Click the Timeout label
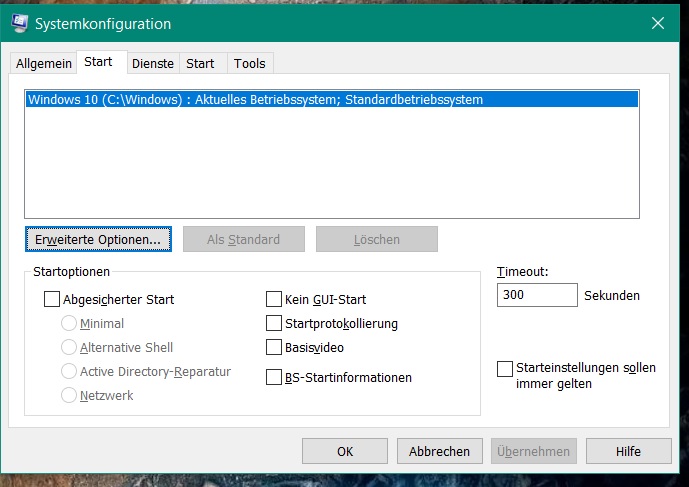This screenshot has height=487, width=689. coord(522,272)
